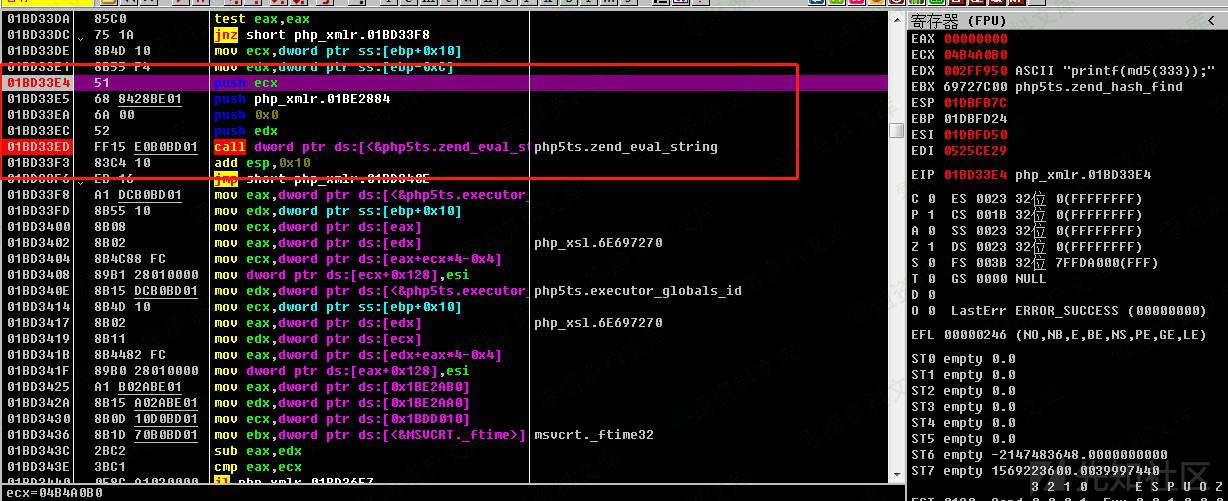Click the S flag value
Image resolution: width=1228 pixels, height=501 pixels.
click(x=931, y=263)
